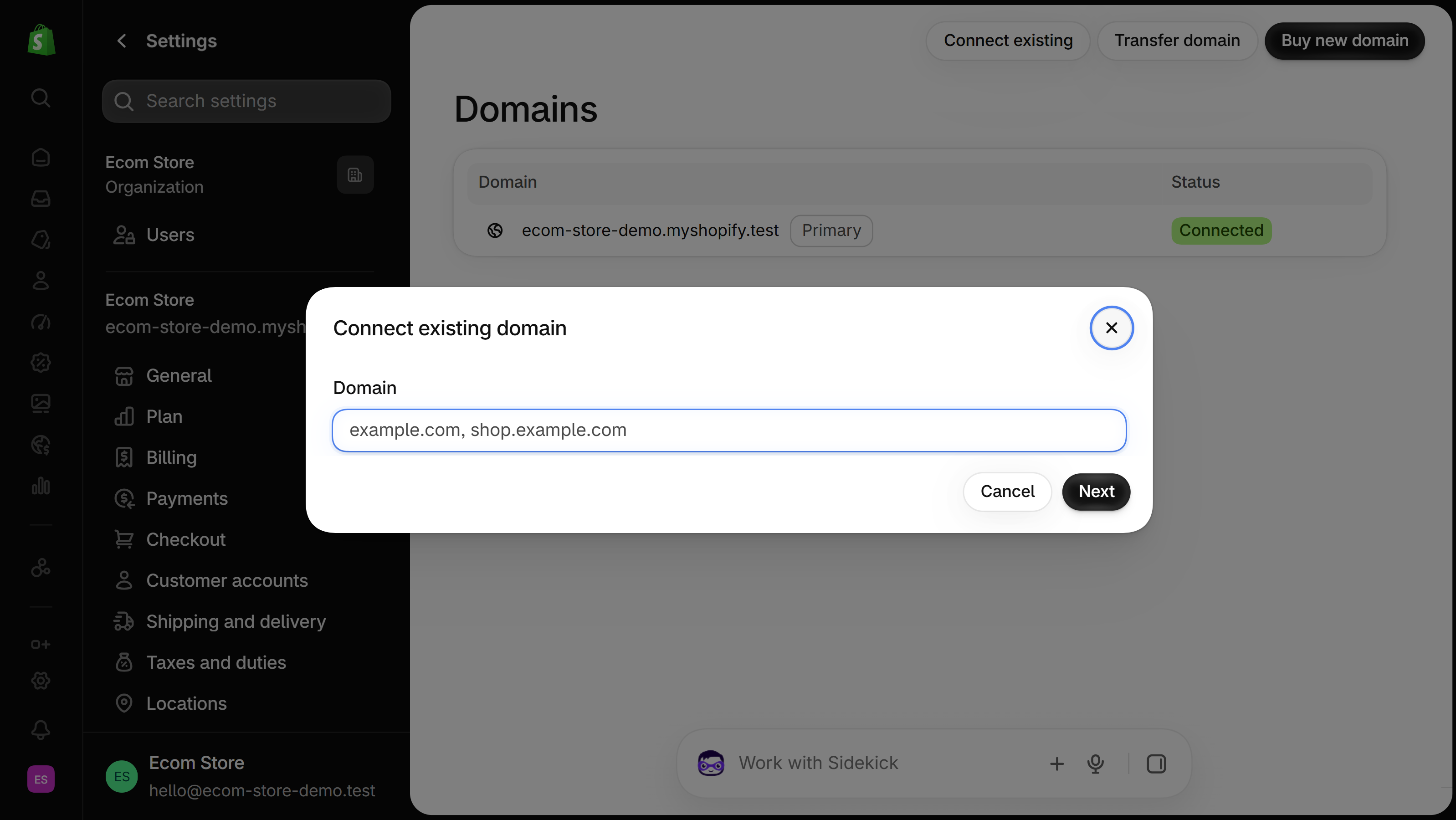Open Plan settings
Image resolution: width=1456 pixels, height=820 pixels.
point(206,416)
